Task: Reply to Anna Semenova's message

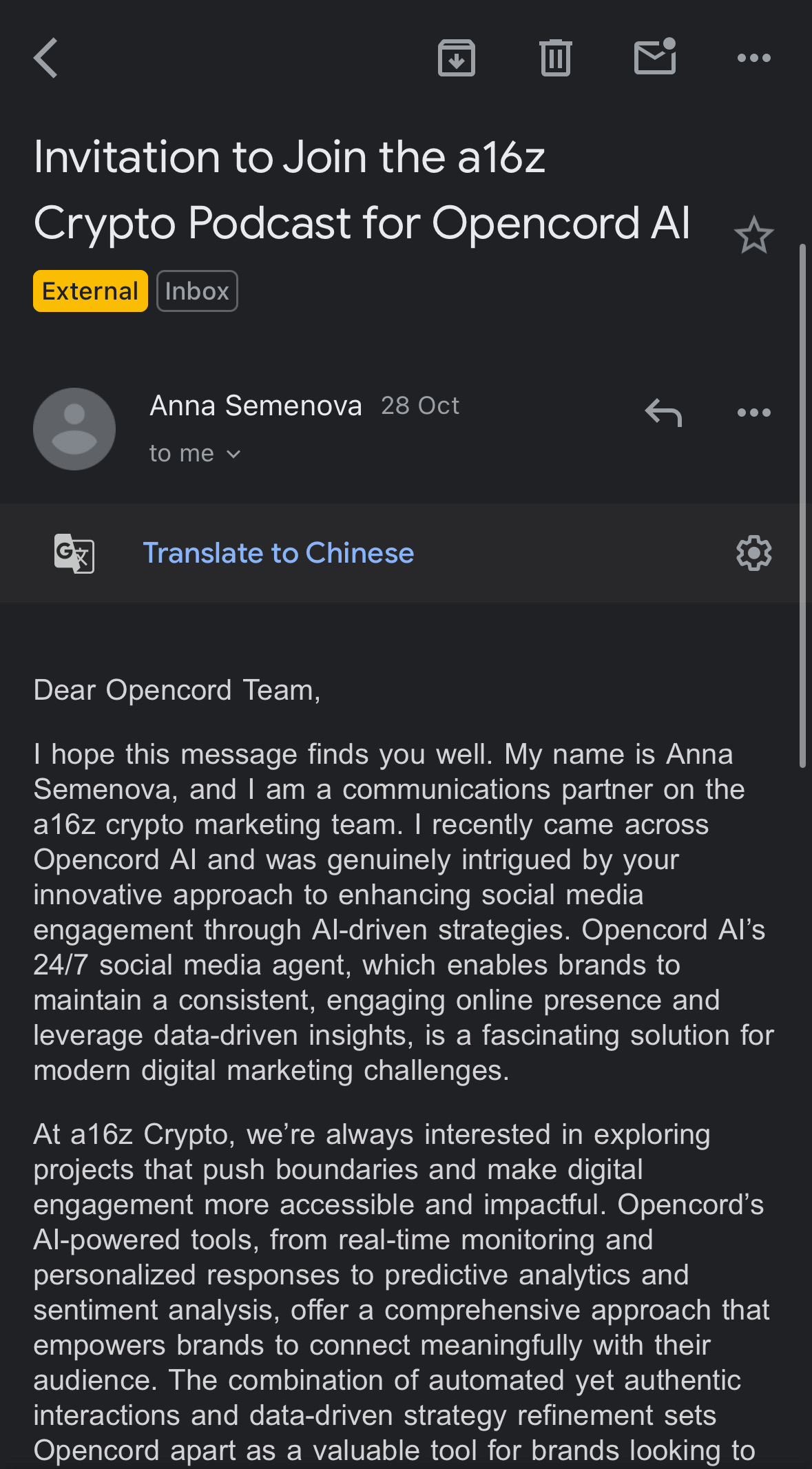Action: pos(663,413)
